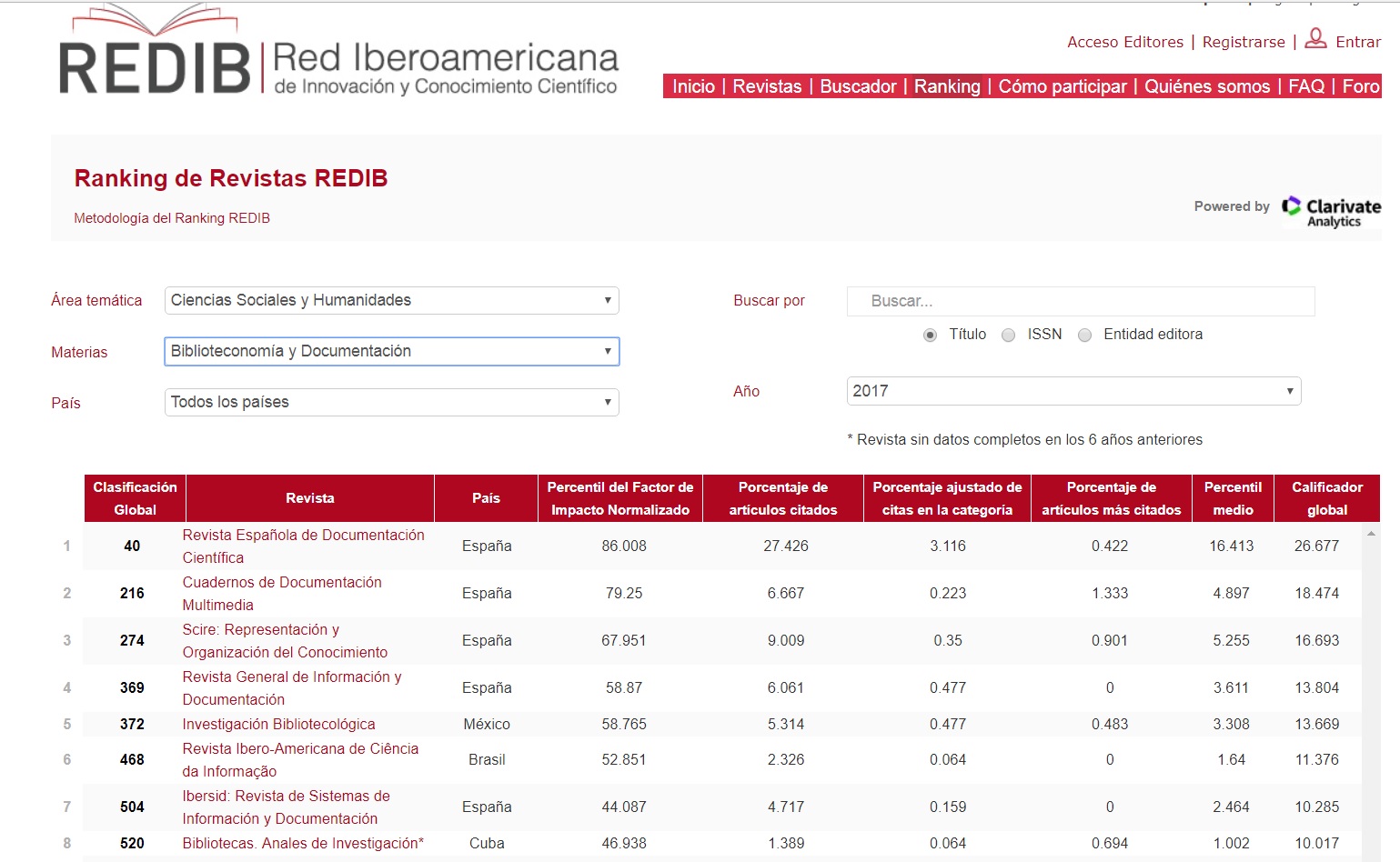Open the Buscador menu item

858,86
